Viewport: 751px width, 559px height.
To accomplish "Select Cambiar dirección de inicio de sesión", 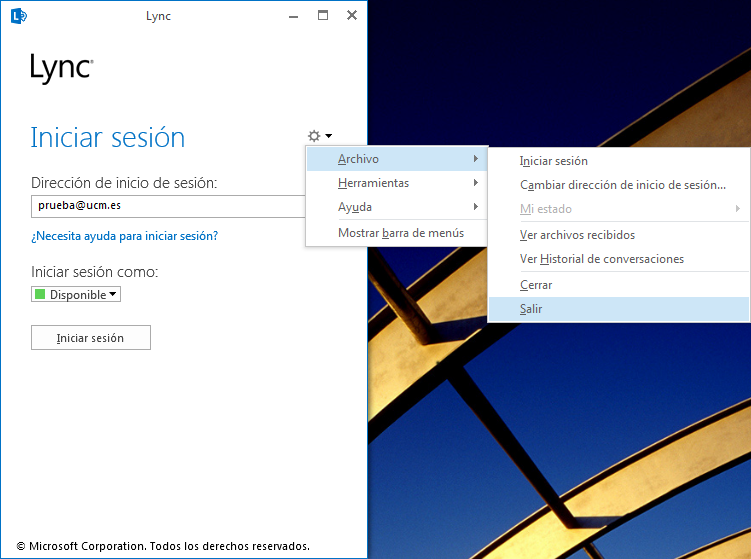I will click(x=619, y=185).
